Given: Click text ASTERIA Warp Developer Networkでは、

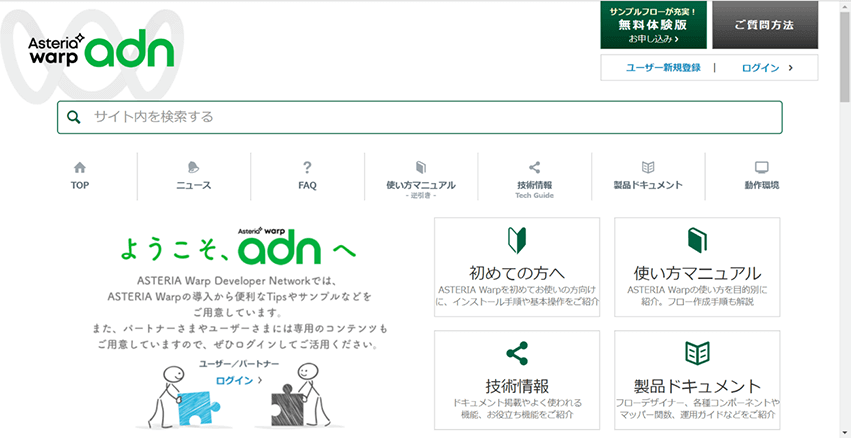Looking at the screenshot, I should 238,282.
